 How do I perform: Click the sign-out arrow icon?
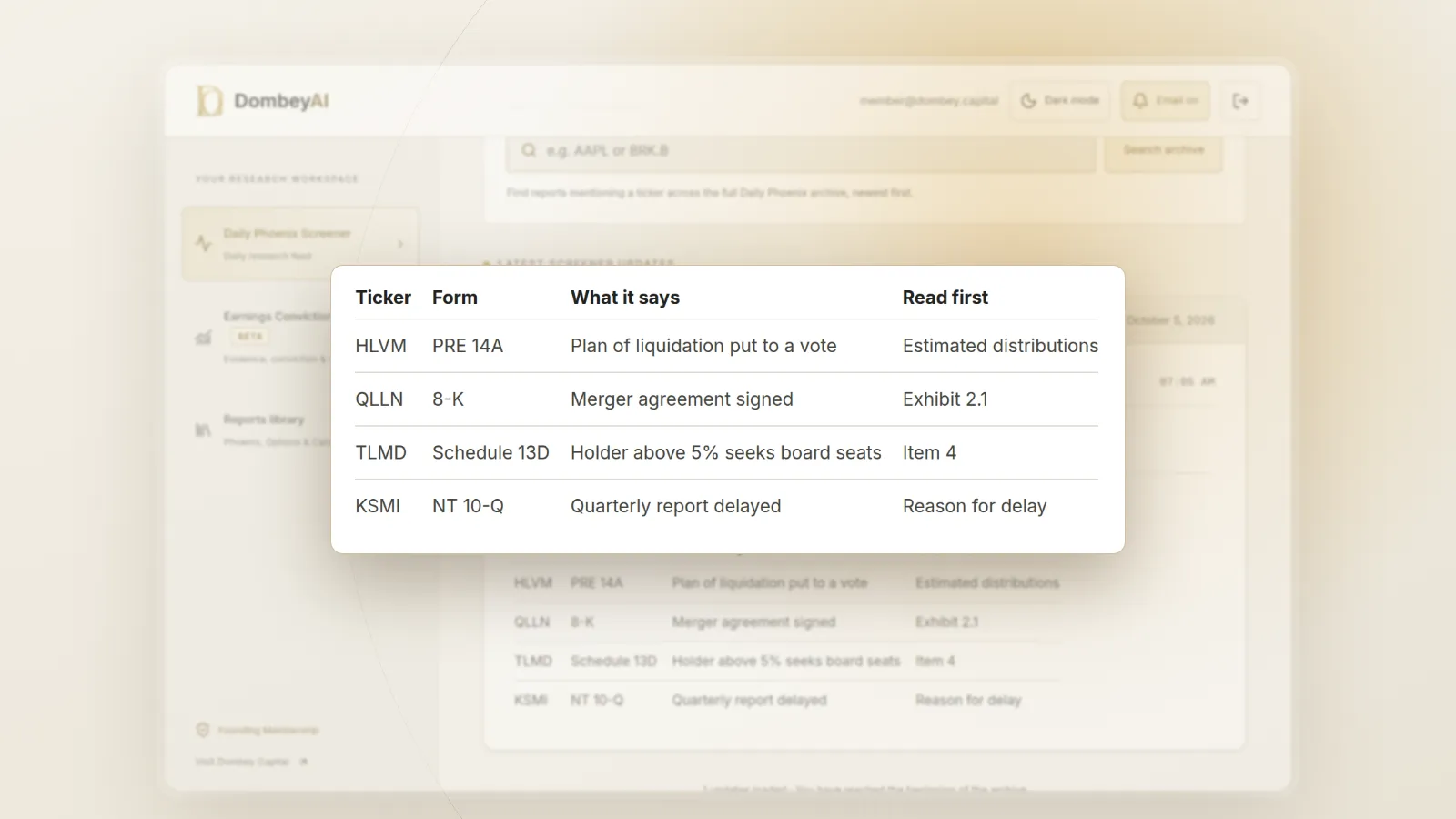(1240, 101)
